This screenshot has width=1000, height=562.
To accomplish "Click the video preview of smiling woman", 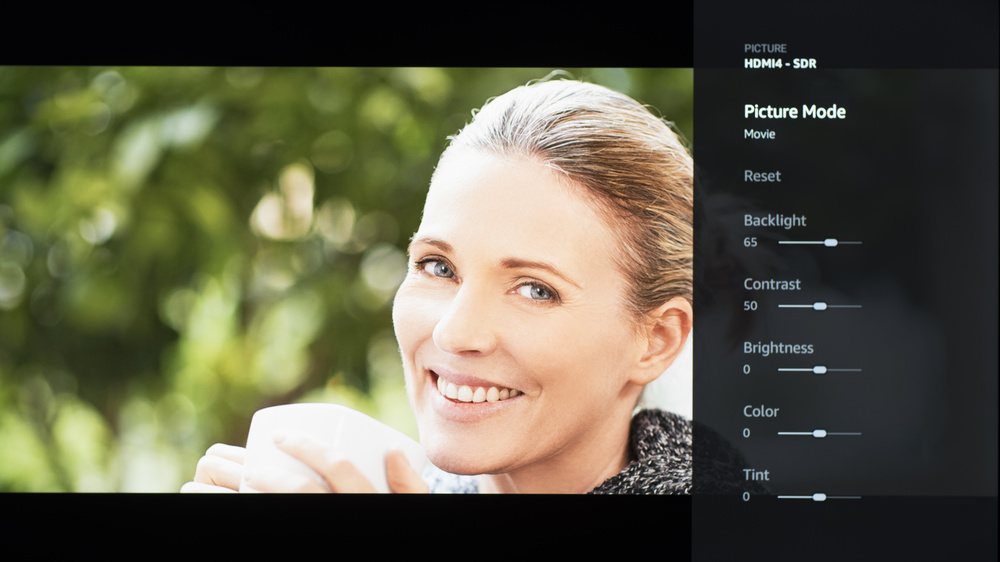I will 346,280.
